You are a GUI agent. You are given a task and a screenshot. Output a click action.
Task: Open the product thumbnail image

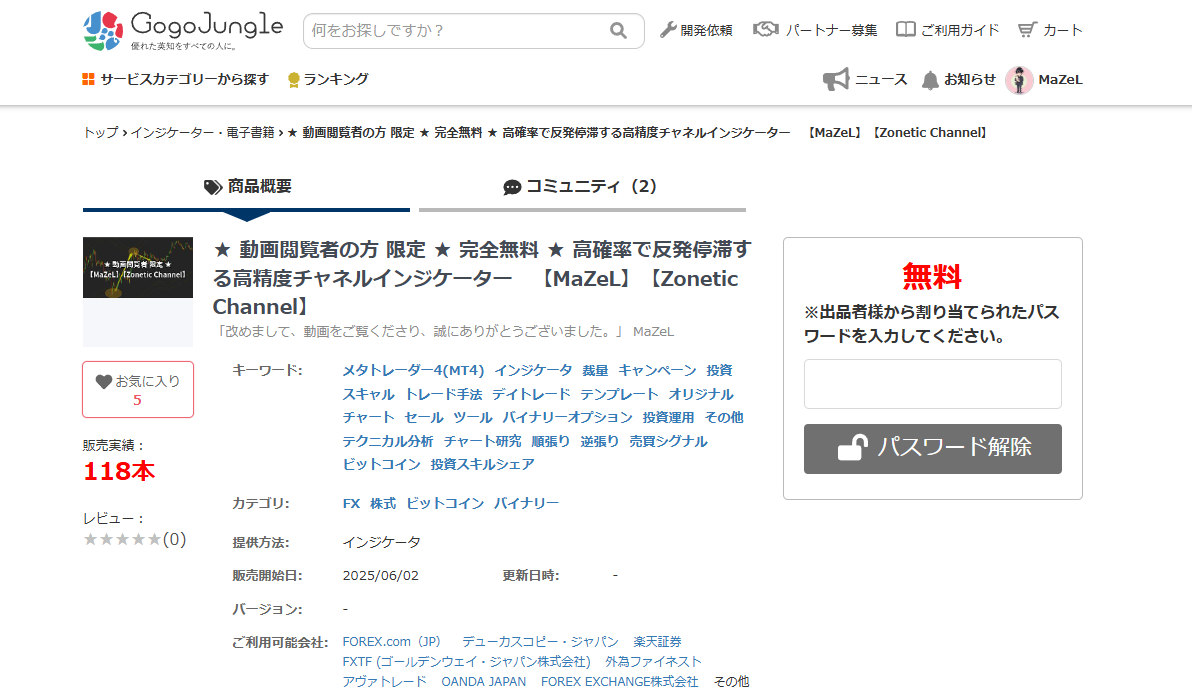click(138, 268)
